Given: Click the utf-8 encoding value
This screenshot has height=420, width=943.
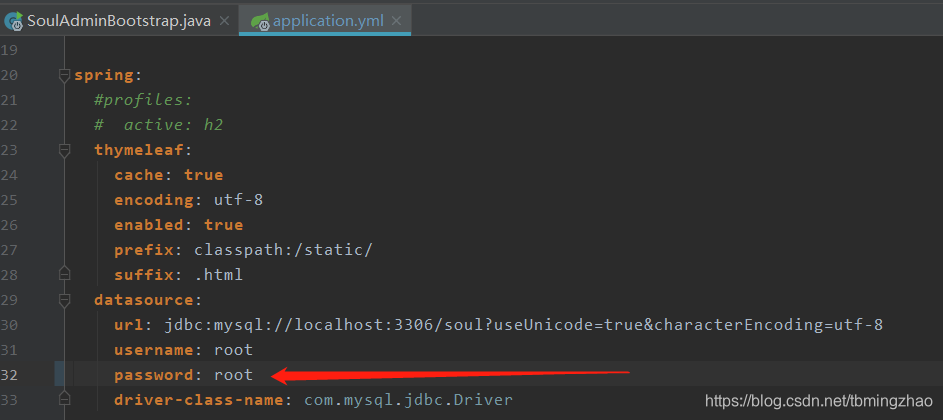Looking at the screenshot, I should click(239, 200).
